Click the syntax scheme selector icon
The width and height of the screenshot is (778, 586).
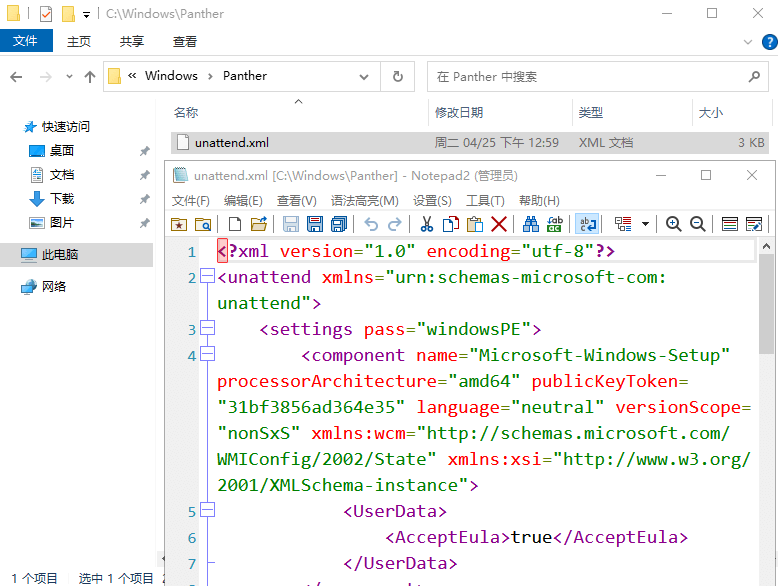tap(623, 224)
